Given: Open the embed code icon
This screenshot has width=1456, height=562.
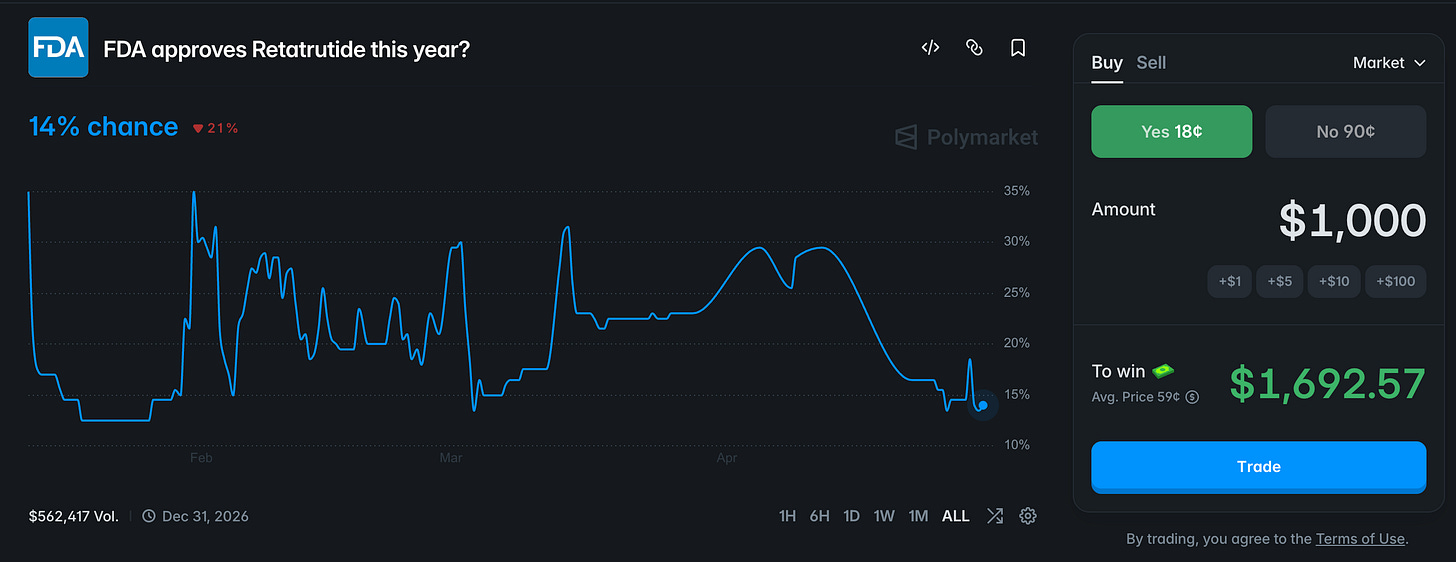Looking at the screenshot, I should coord(930,47).
